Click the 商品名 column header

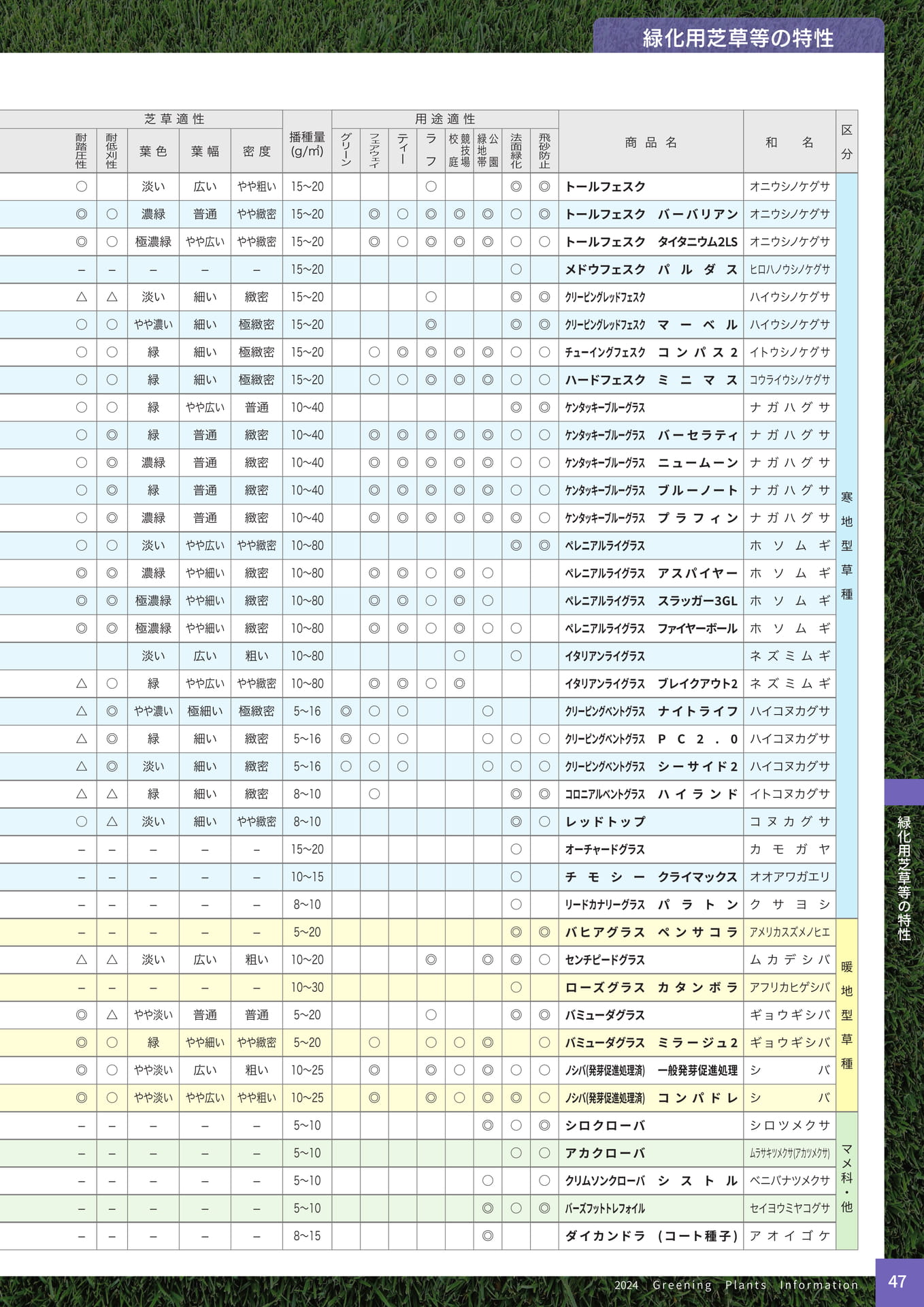point(651,142)
